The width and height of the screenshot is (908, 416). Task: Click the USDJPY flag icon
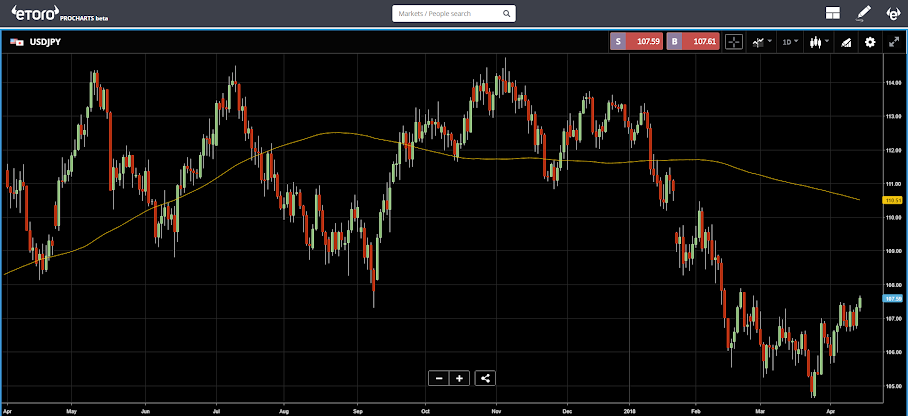click(x=16, y=42)
